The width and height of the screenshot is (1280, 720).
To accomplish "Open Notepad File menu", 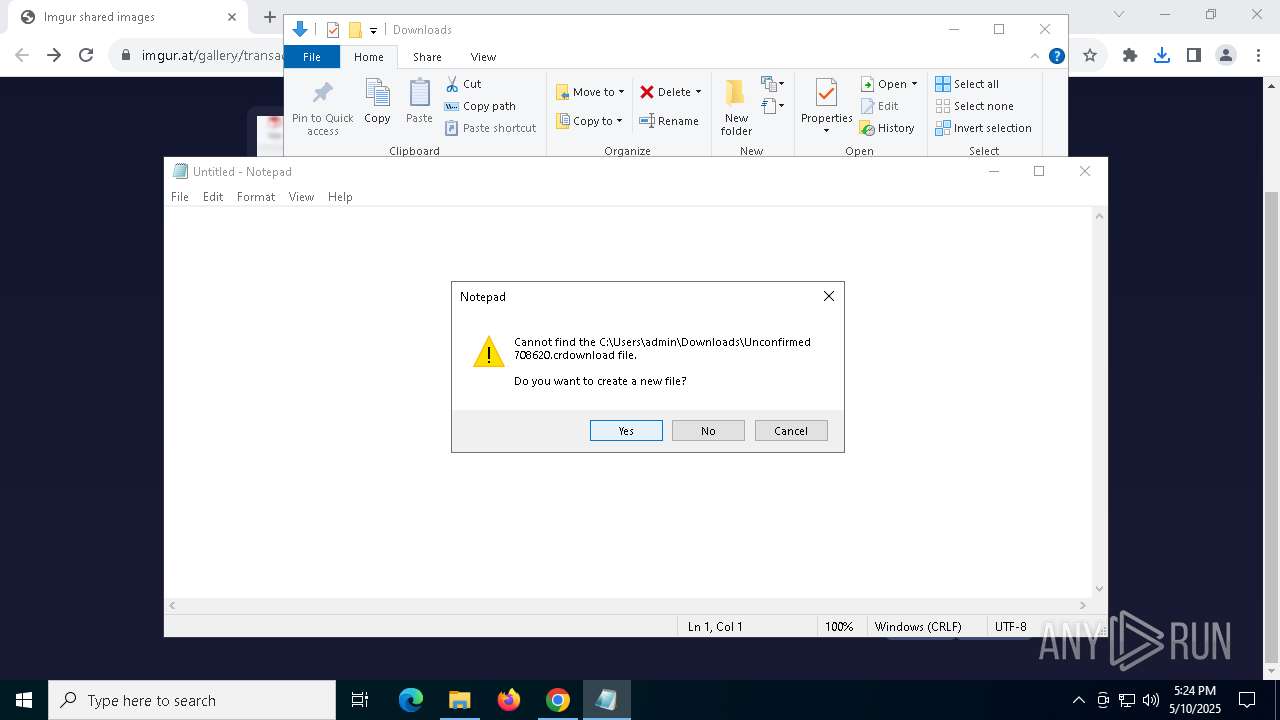I will coord(180,197).
